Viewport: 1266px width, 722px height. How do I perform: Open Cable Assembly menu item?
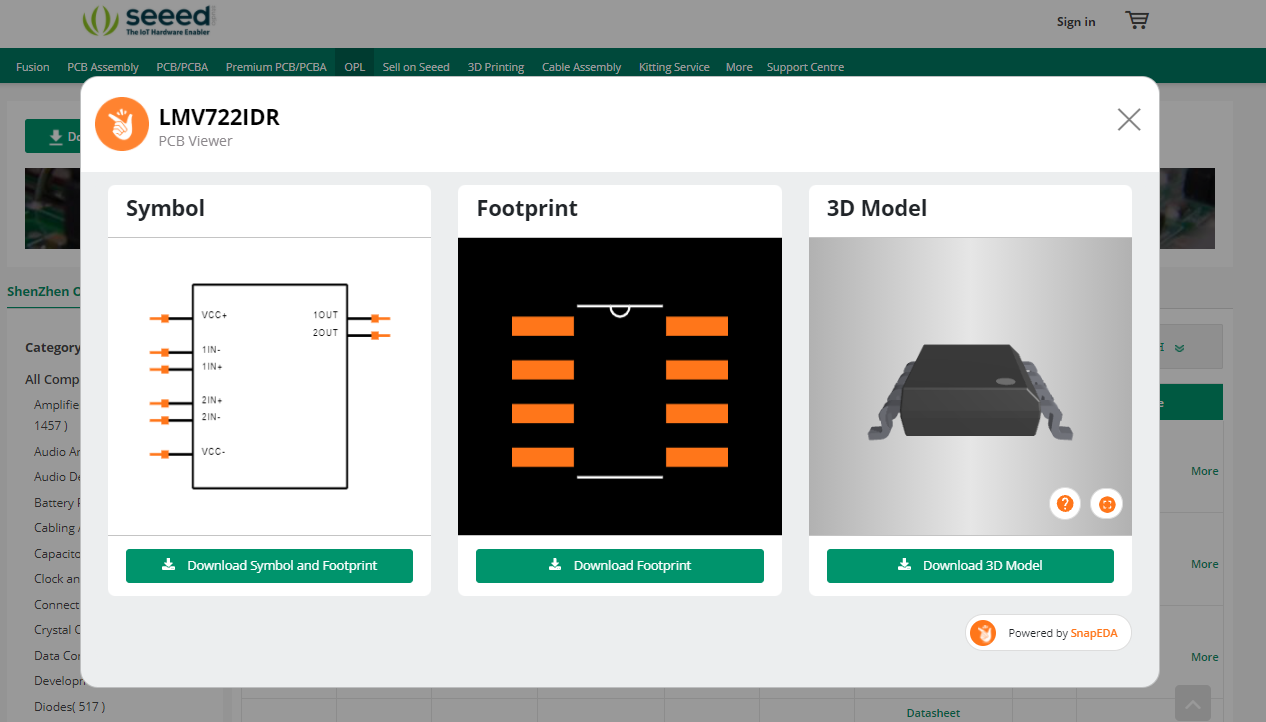(582, 67)
